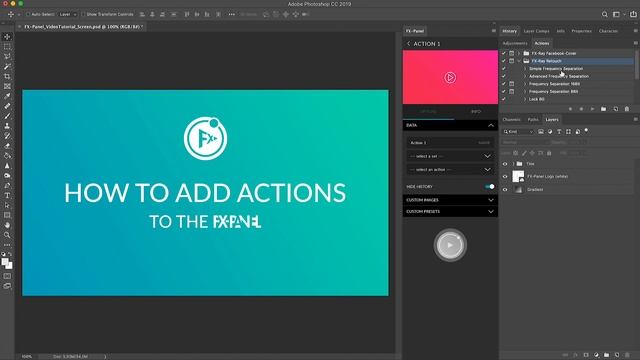Select the Paint Bucket tool
The height and width of the screenshot is (360, 640).
tap(7, 156)
